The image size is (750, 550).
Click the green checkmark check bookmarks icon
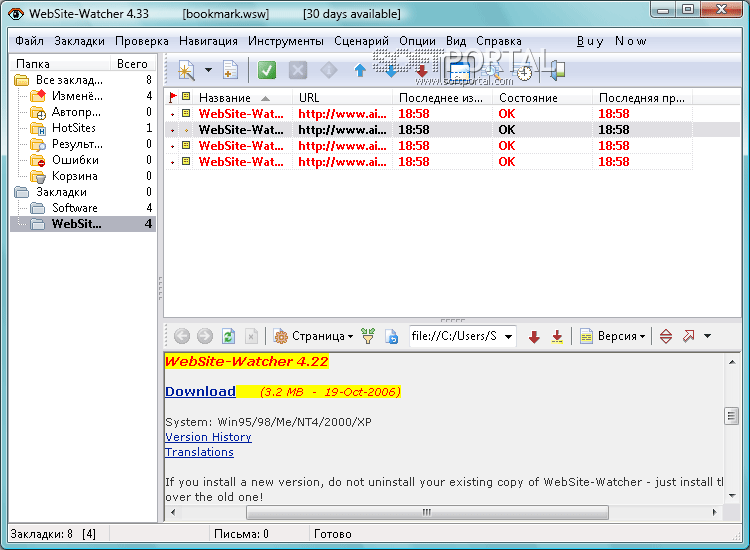(267, 70)
